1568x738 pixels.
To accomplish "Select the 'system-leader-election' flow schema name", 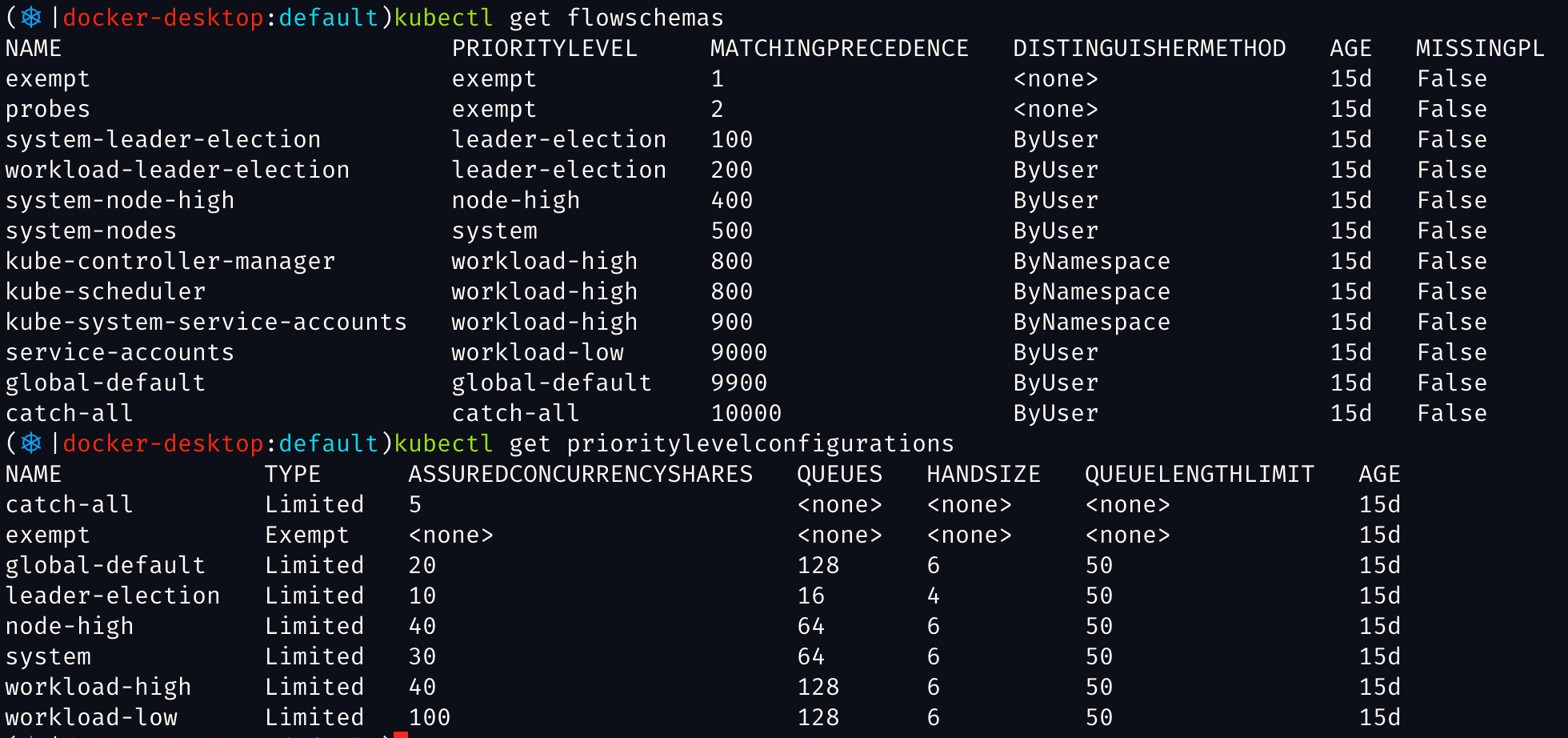I will tap(163, 139).
